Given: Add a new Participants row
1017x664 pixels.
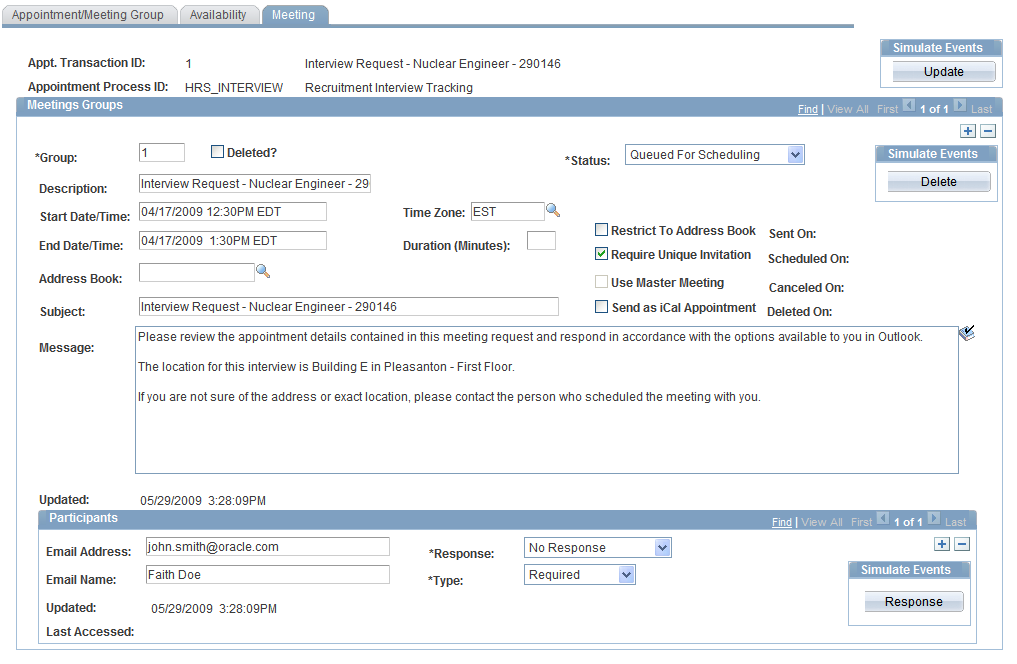Looking at the screenshot, I should (942, 544).
